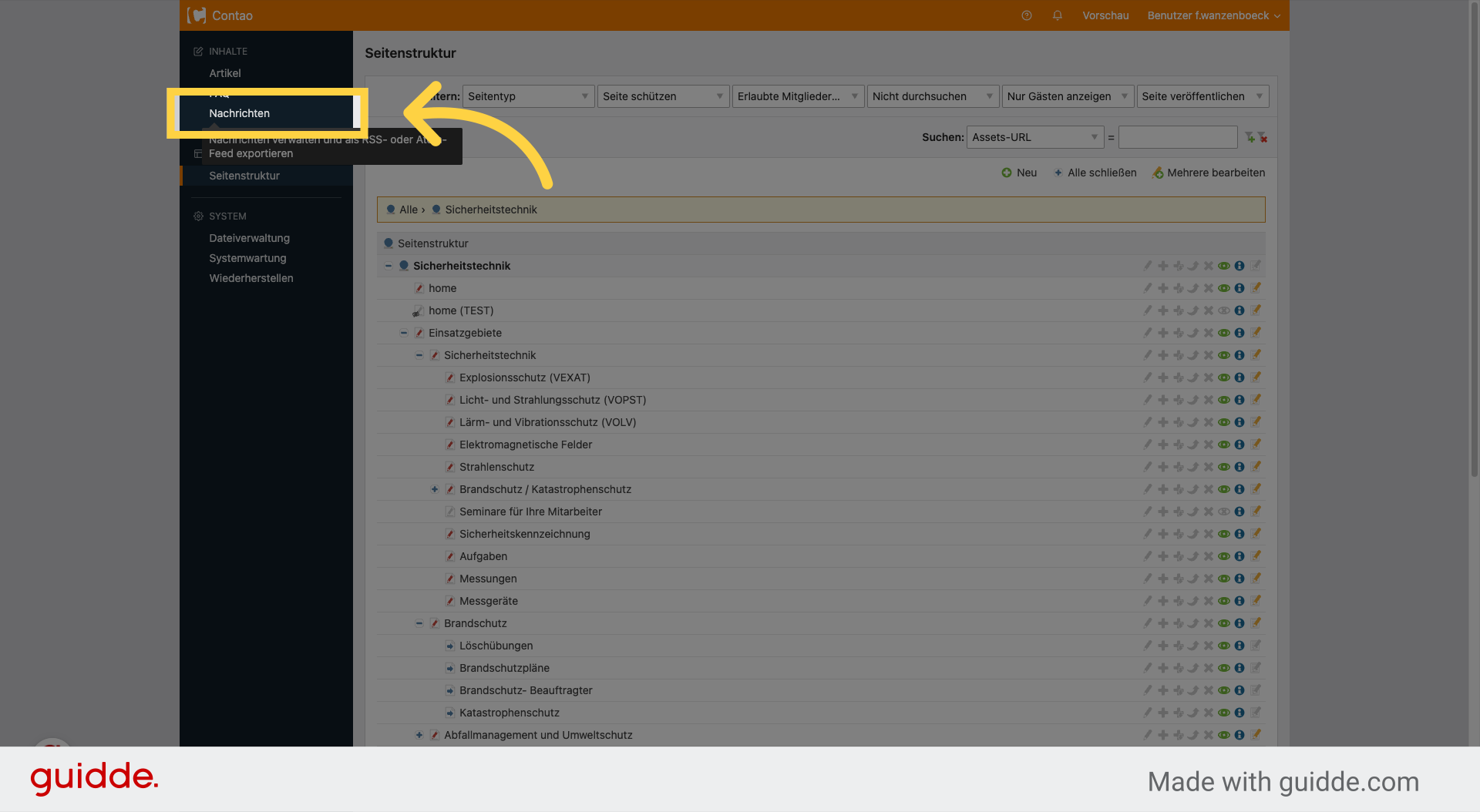Move the Licht- und Strahlungsschutz page
The width and height of the screenshot is (1480, 812).
coord(1193,400)
